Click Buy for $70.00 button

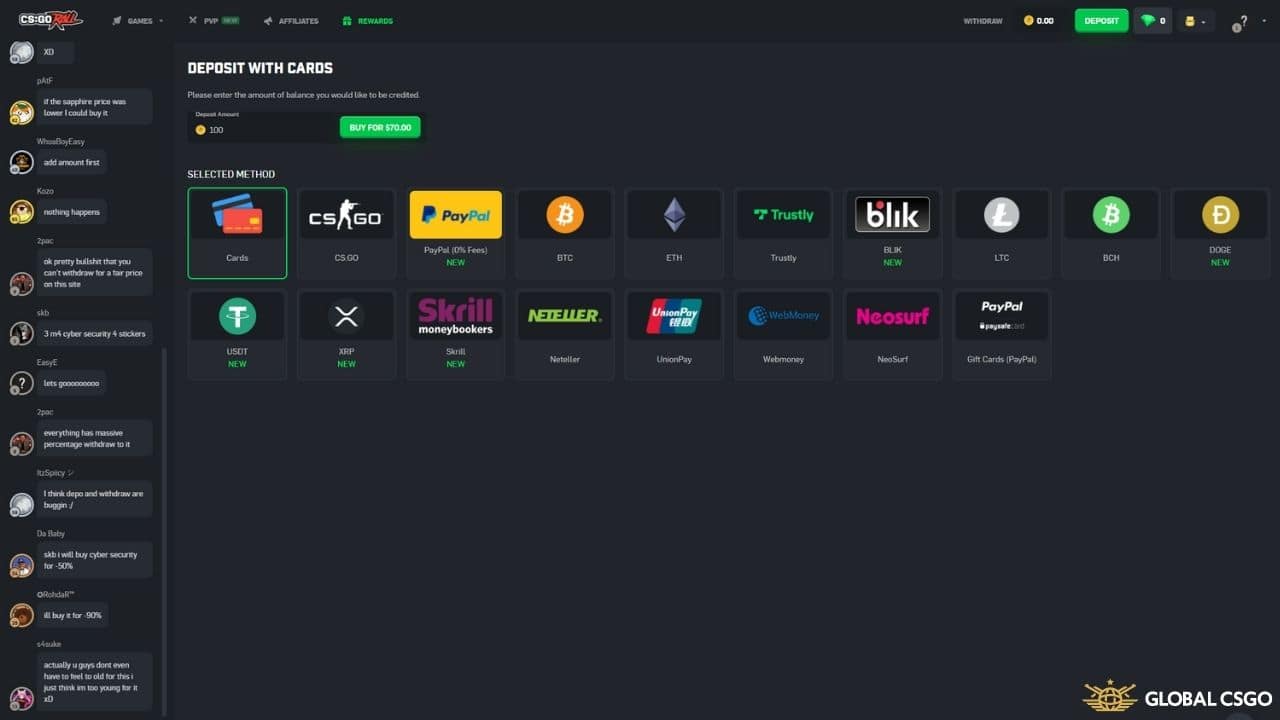pos(380,128)
